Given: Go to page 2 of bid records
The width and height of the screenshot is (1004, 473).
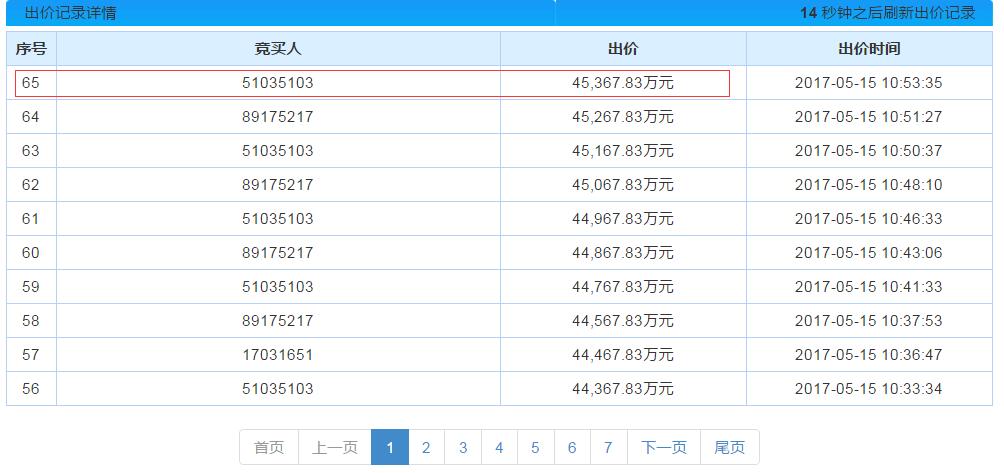Looking at the screenshot, I should 426,447.
